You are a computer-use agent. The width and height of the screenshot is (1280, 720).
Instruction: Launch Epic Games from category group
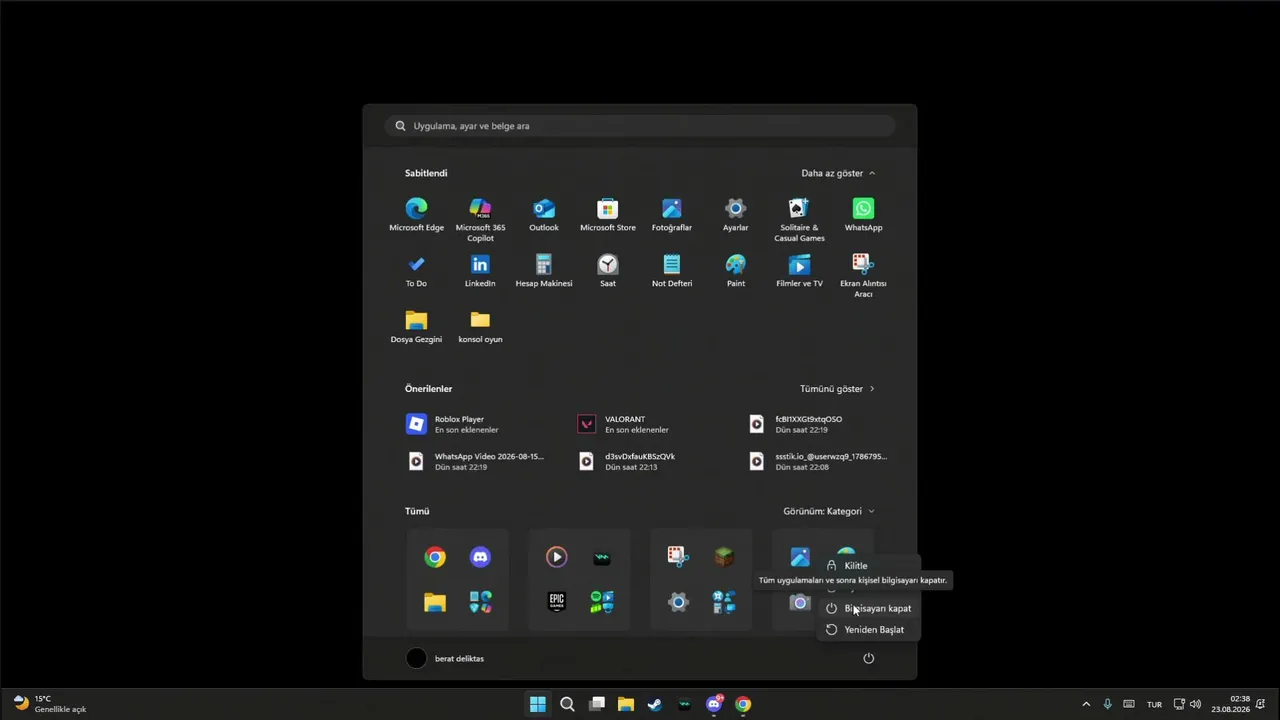pos(557,602)
